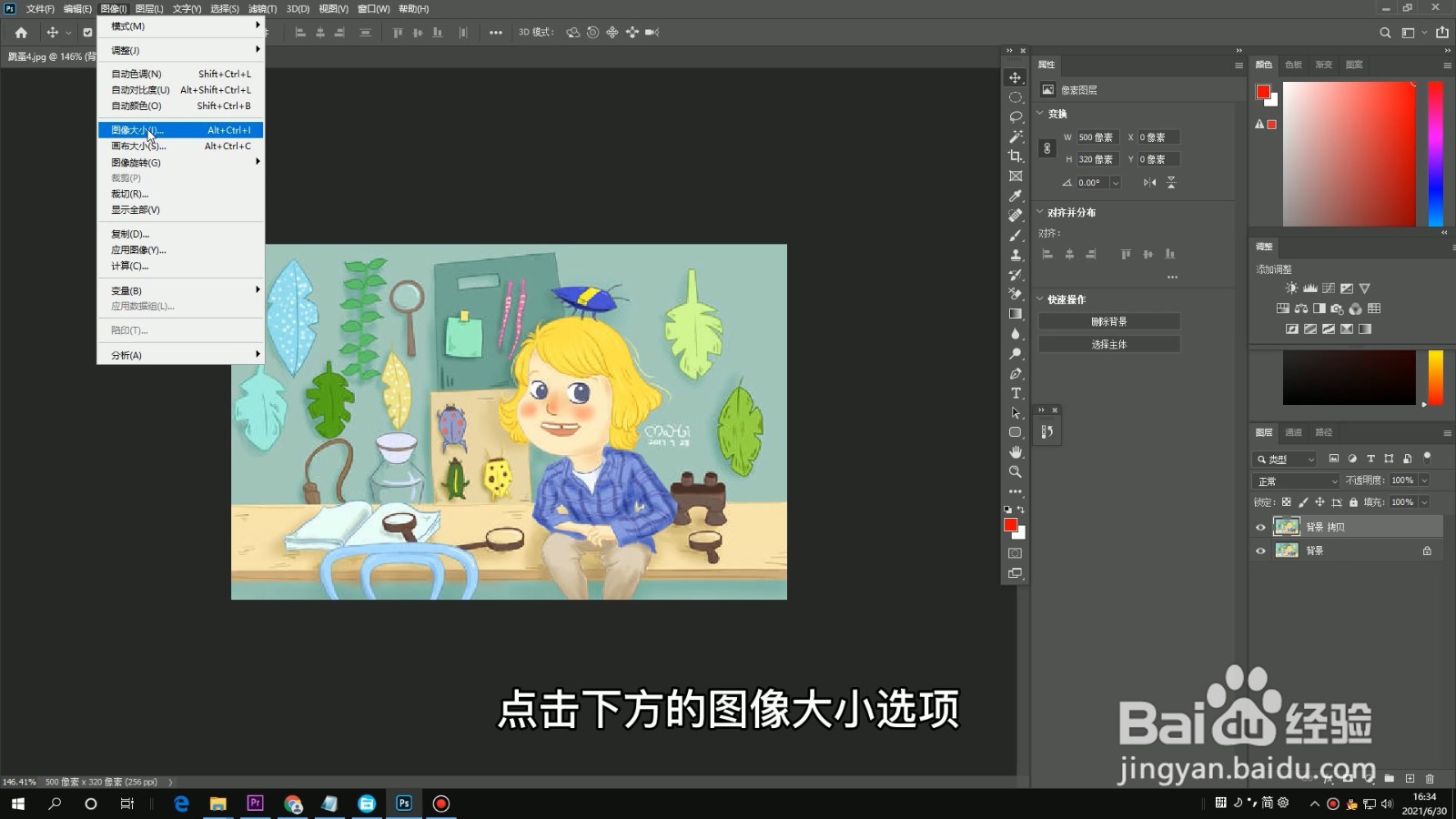Open the fill 100% dropdown arrow
The width and height of the screenshot is (1456, 819).
(x=1424, y=502)
